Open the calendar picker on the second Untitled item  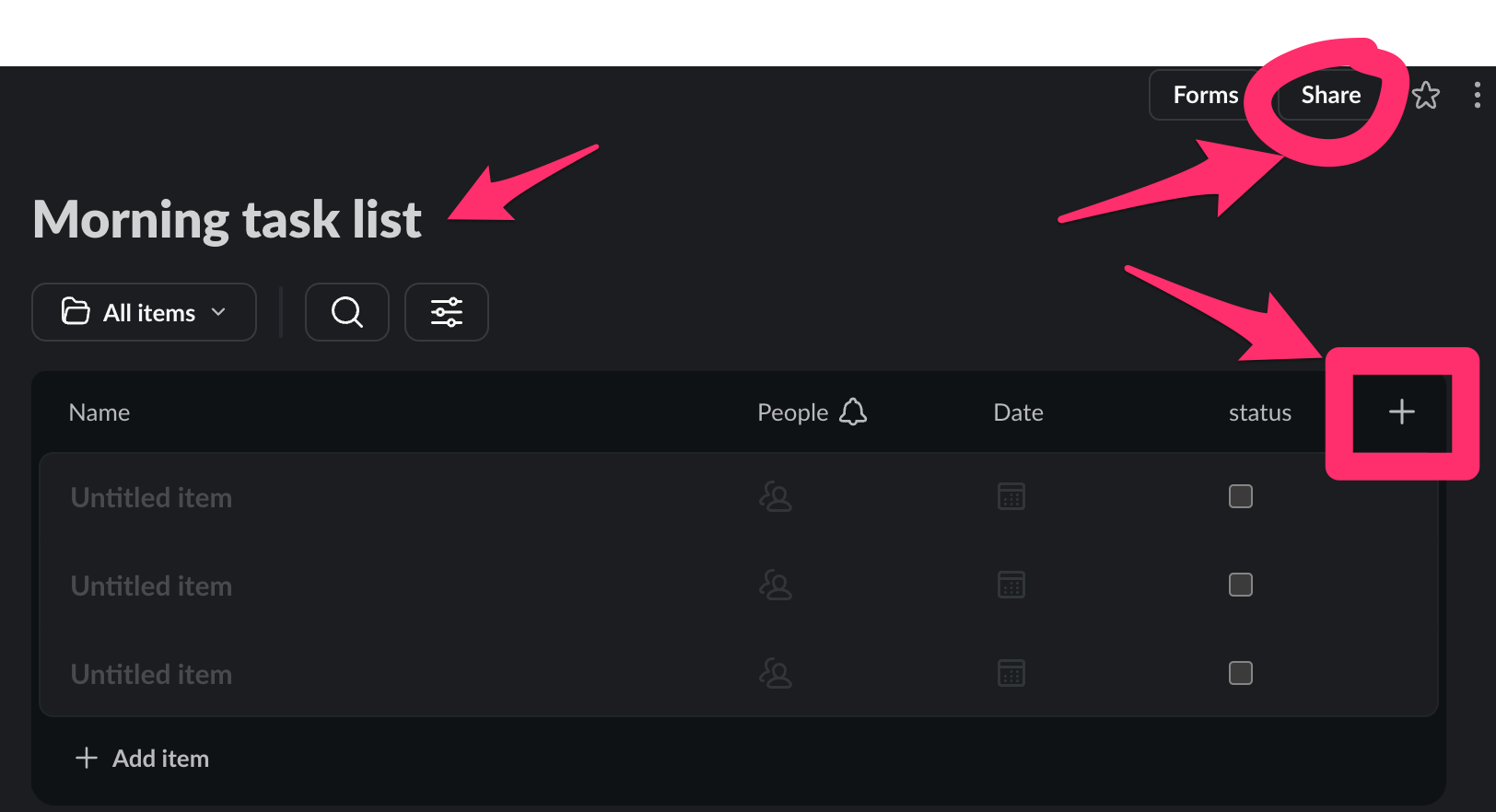1011,585
